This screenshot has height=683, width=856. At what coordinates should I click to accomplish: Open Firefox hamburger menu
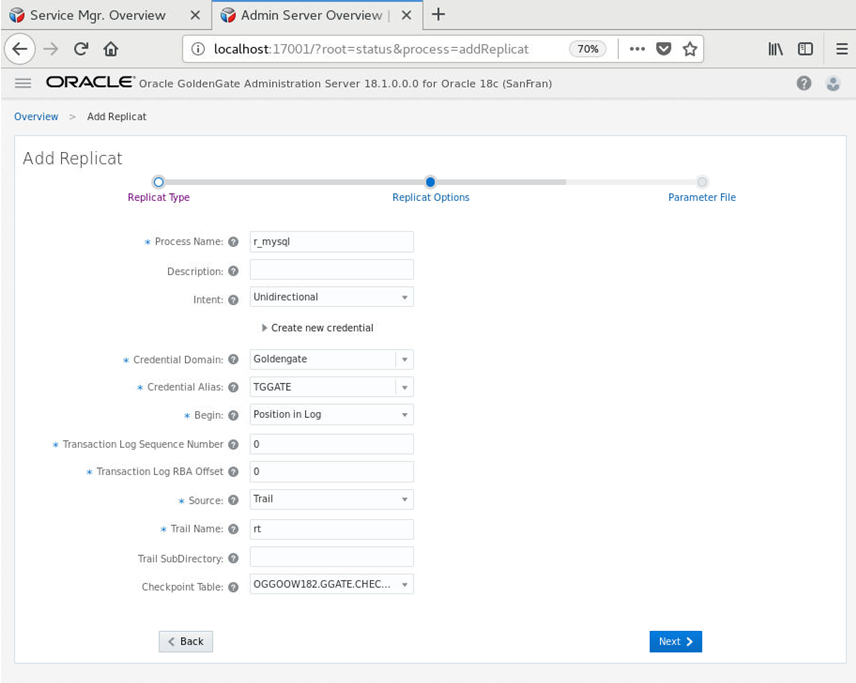click(842, 49)
